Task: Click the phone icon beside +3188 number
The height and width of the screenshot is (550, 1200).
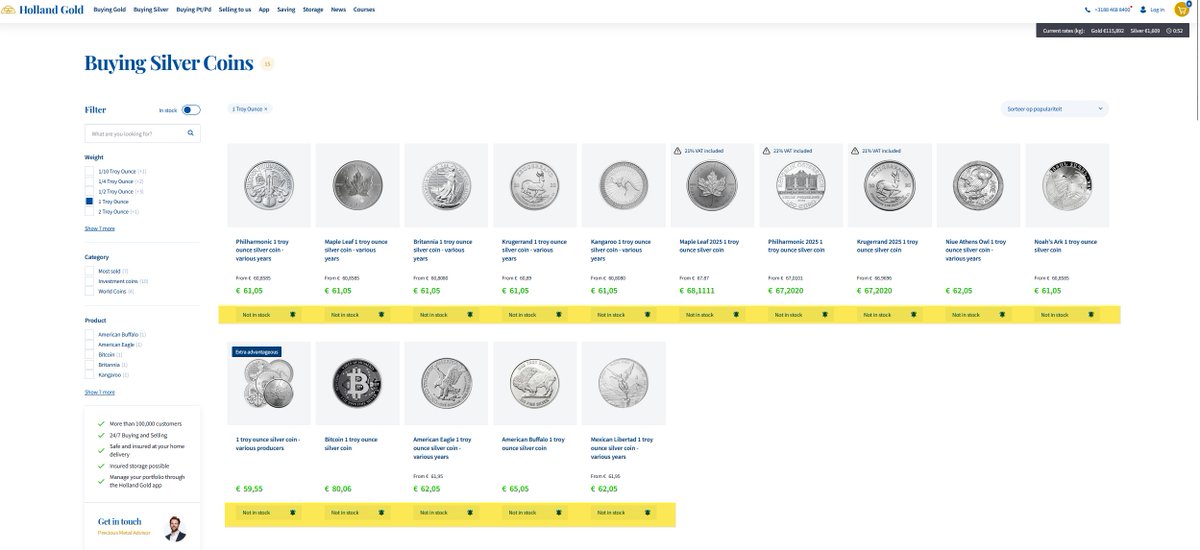Action: [x=1087, y=9]
